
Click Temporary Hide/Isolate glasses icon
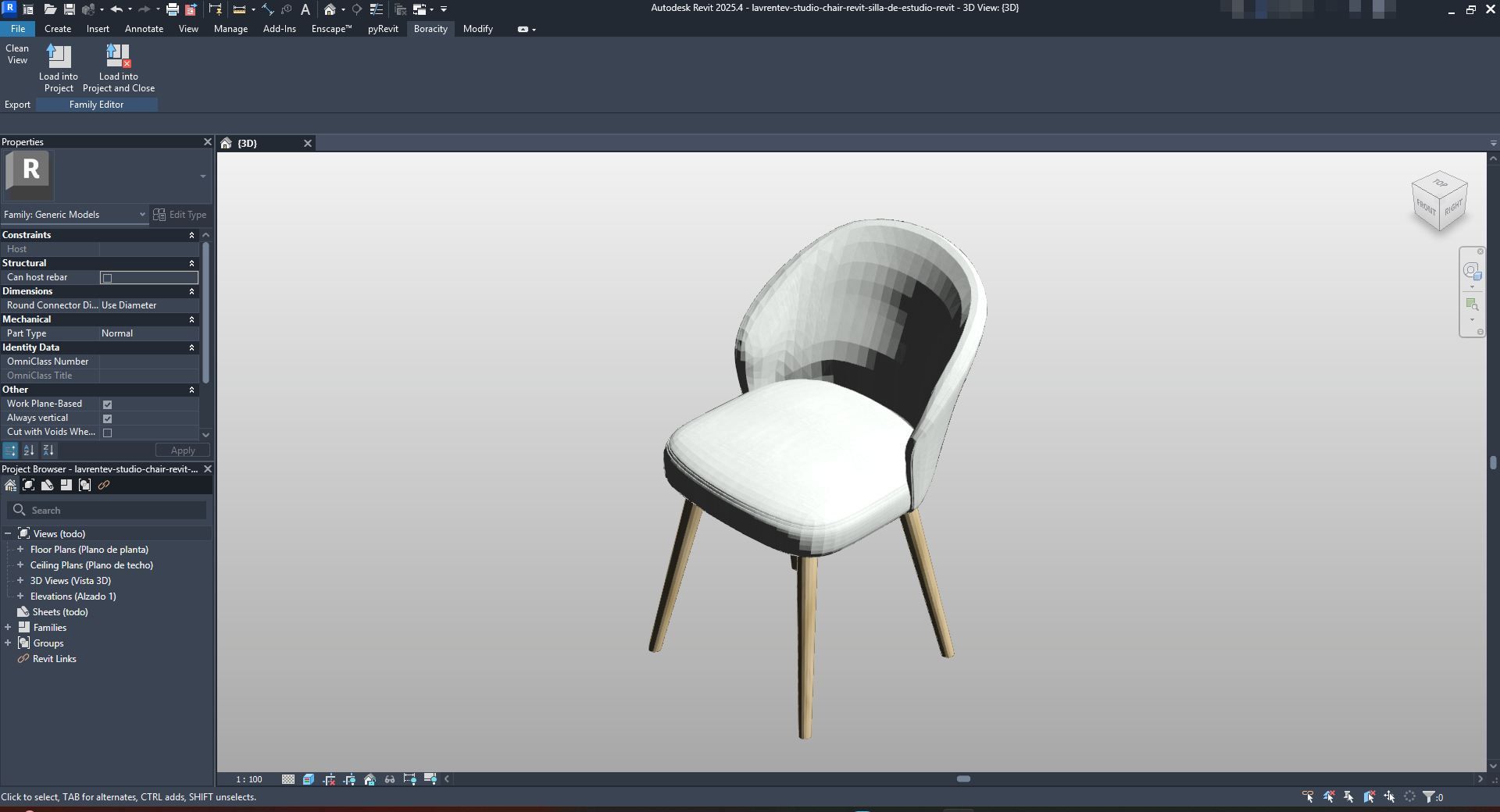(390, 779)
